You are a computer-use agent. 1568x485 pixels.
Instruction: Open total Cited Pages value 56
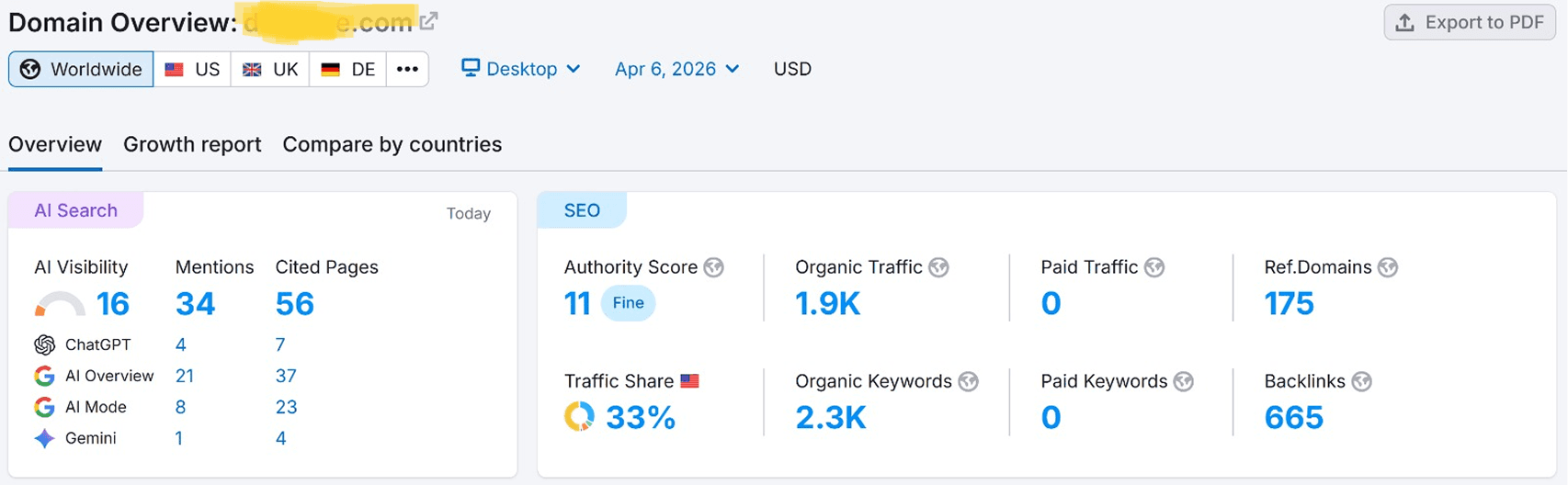pyautogui.click(x=294, y=304)
